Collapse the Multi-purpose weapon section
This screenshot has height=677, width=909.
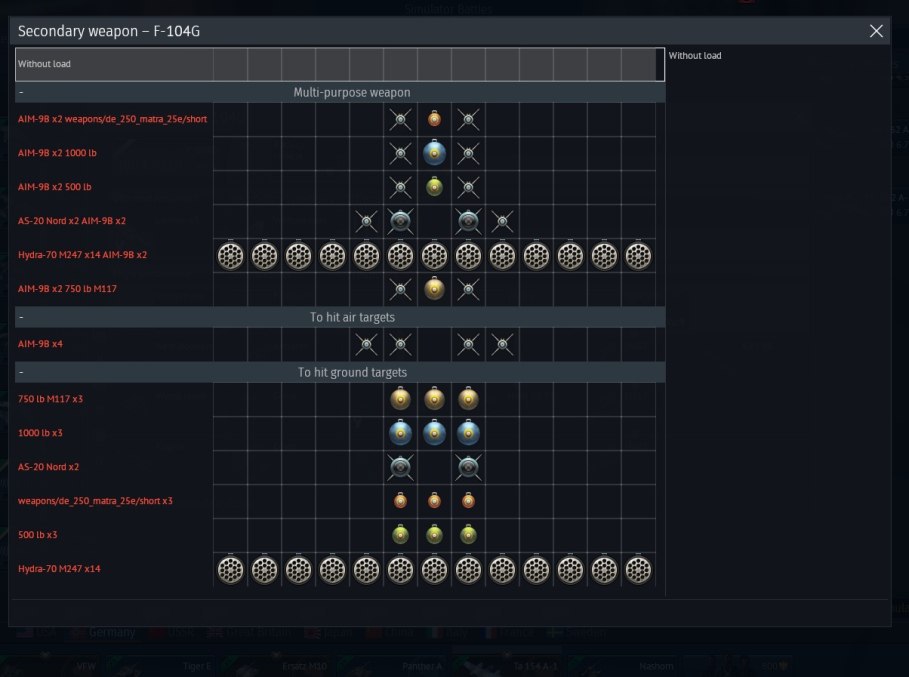coord(21,92)
